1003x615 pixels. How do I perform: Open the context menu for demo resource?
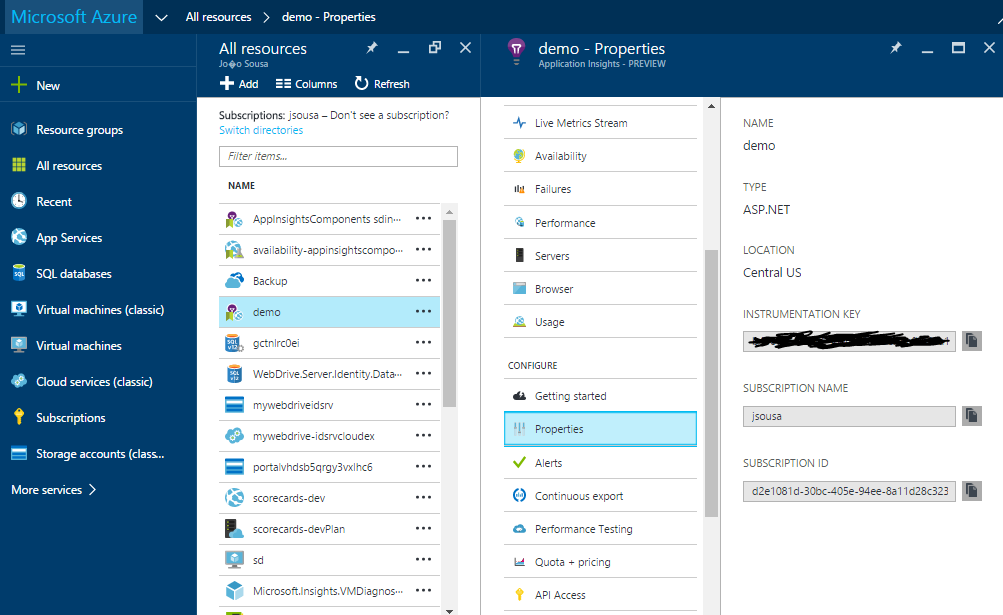point(423,312)
